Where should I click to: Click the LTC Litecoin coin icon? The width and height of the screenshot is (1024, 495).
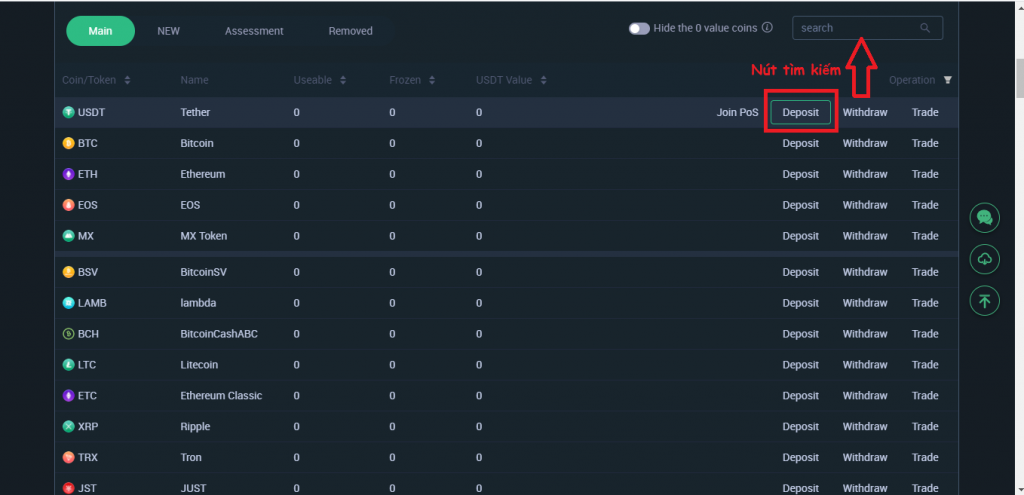coord(68,365)
